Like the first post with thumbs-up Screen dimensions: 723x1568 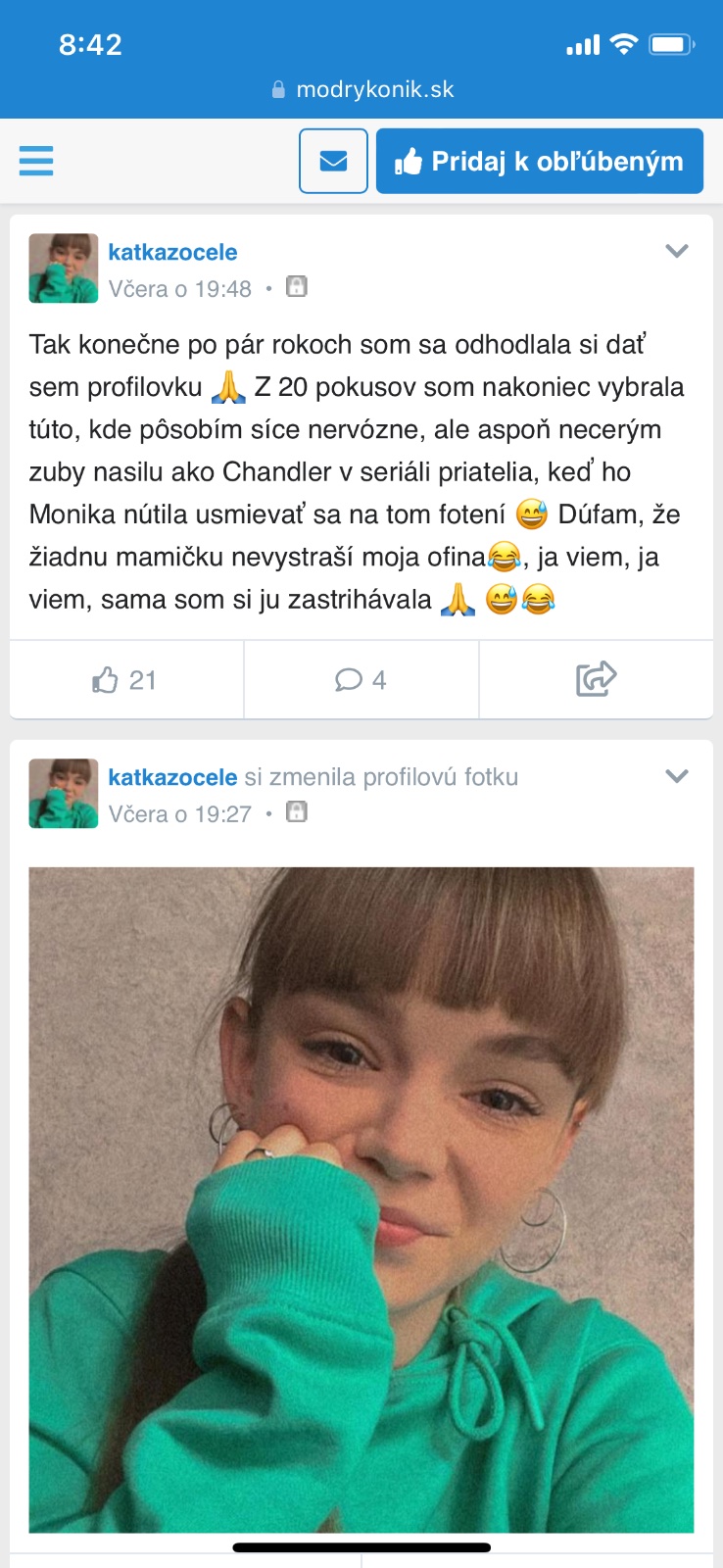(x=125, y=680)
